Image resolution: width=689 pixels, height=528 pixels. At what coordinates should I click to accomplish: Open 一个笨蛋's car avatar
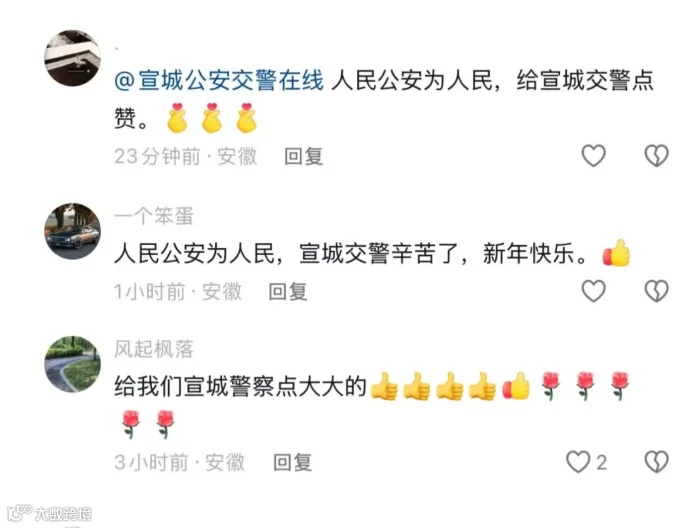(73, 231)
